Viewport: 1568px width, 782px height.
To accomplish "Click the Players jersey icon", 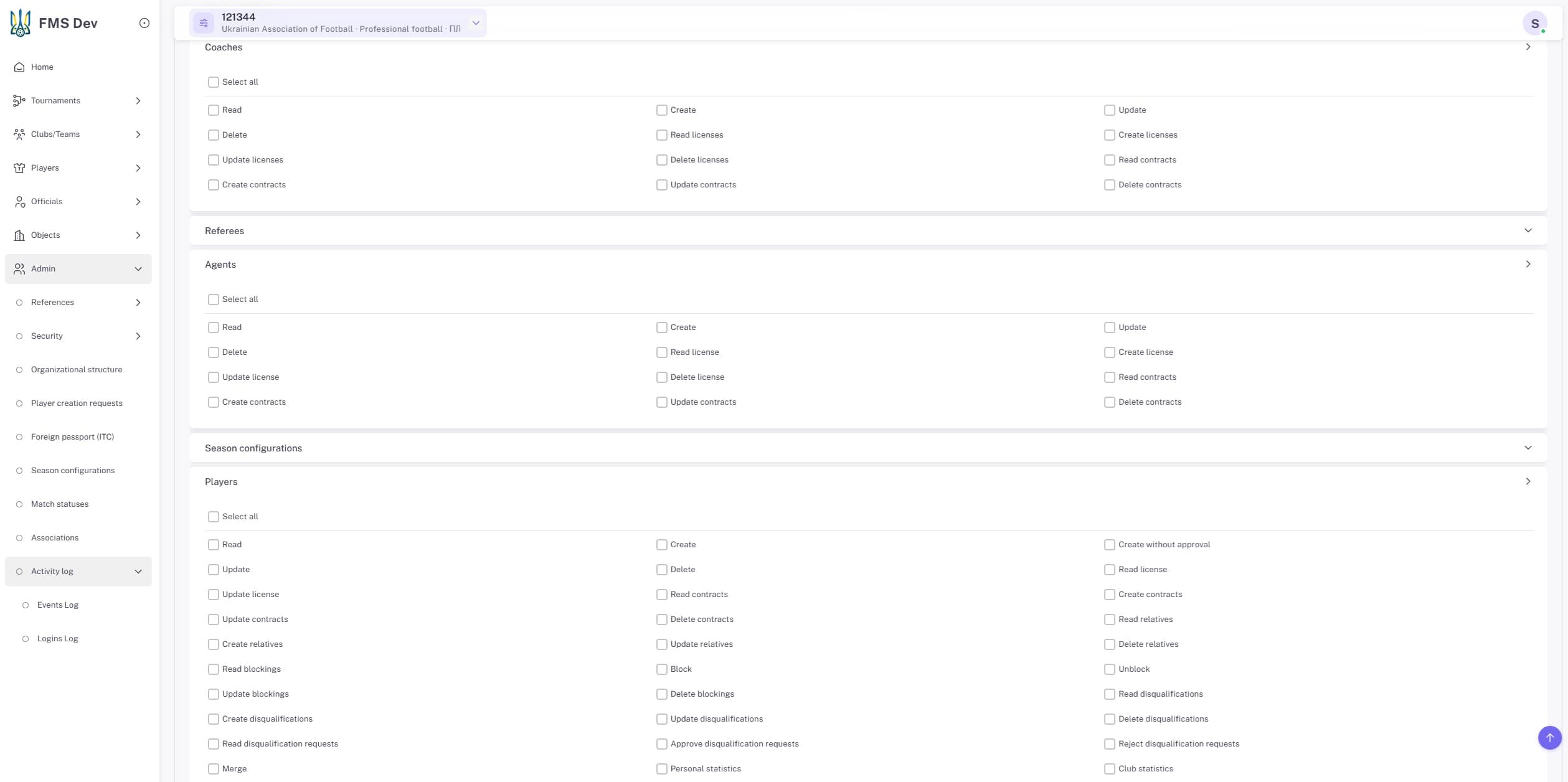I will pyautogui.click(x=19, y=168).
